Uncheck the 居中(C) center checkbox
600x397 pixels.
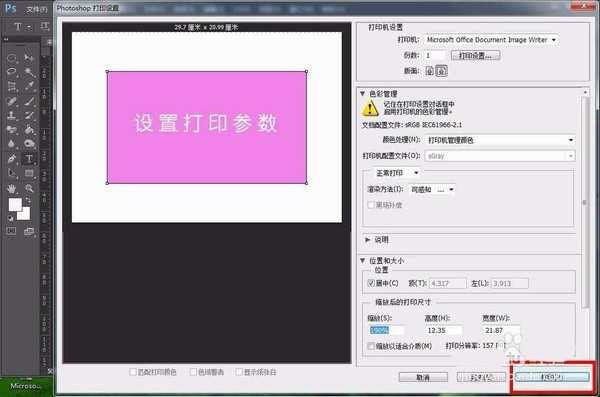pyautogui.click(x=371, y=283)
